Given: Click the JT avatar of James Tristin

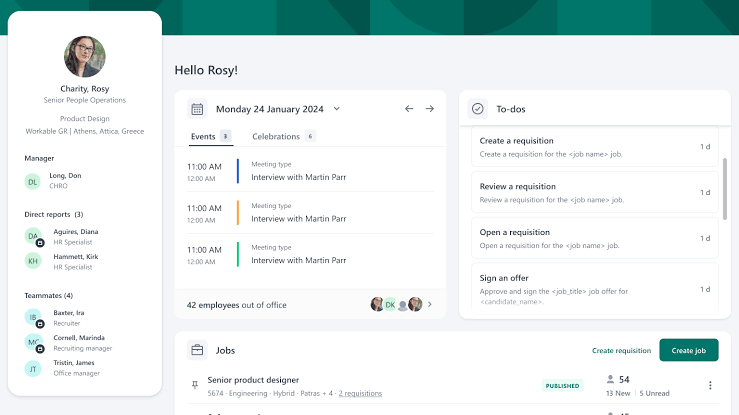Looking at the screenshot, I should click(33, 368).
